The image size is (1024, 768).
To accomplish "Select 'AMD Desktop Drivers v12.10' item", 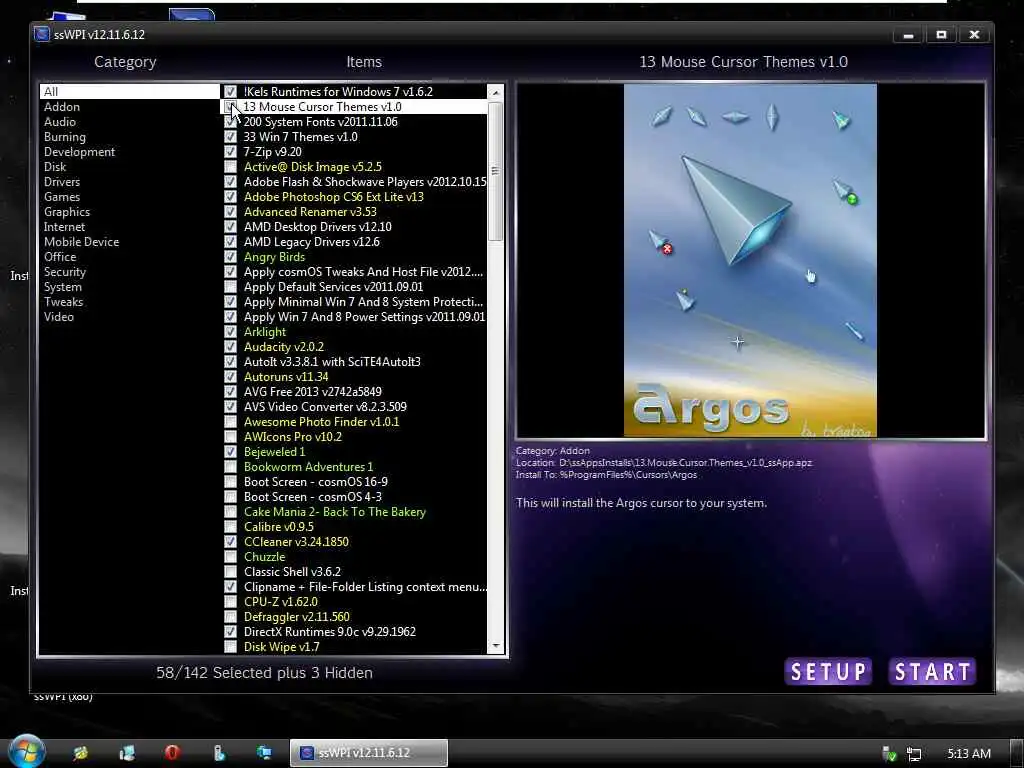I will coord(317,227).
